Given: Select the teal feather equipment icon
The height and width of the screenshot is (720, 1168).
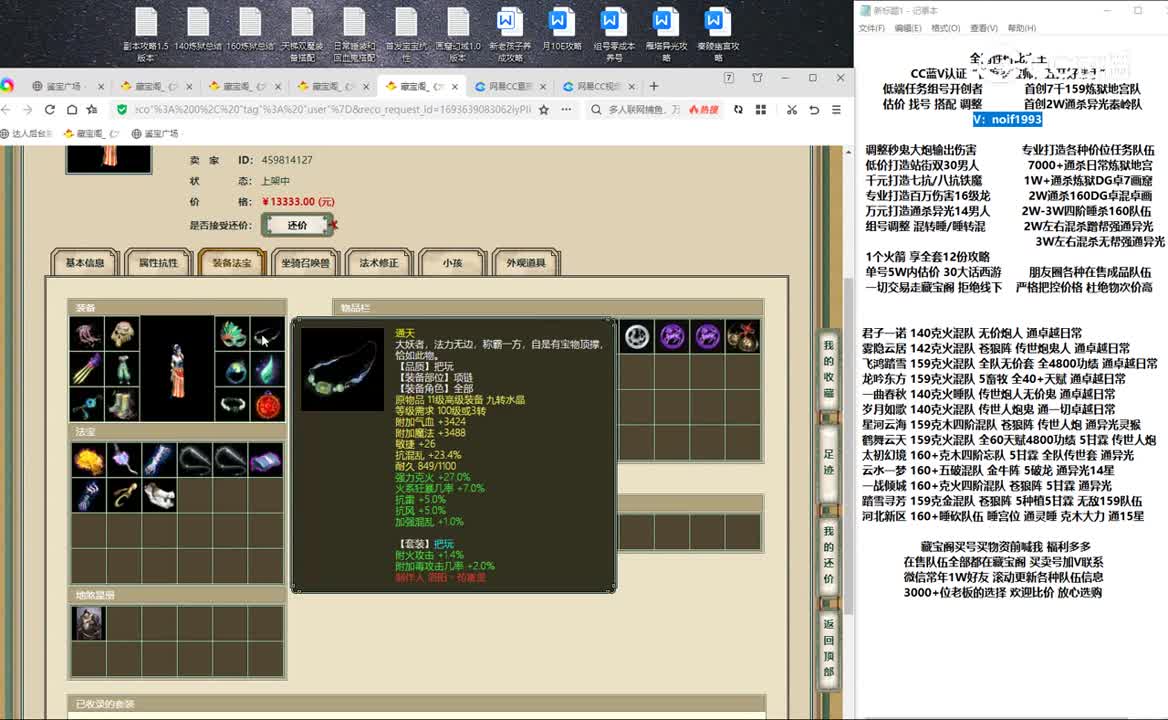Looking at the screenshot, I should click(267, 369).
